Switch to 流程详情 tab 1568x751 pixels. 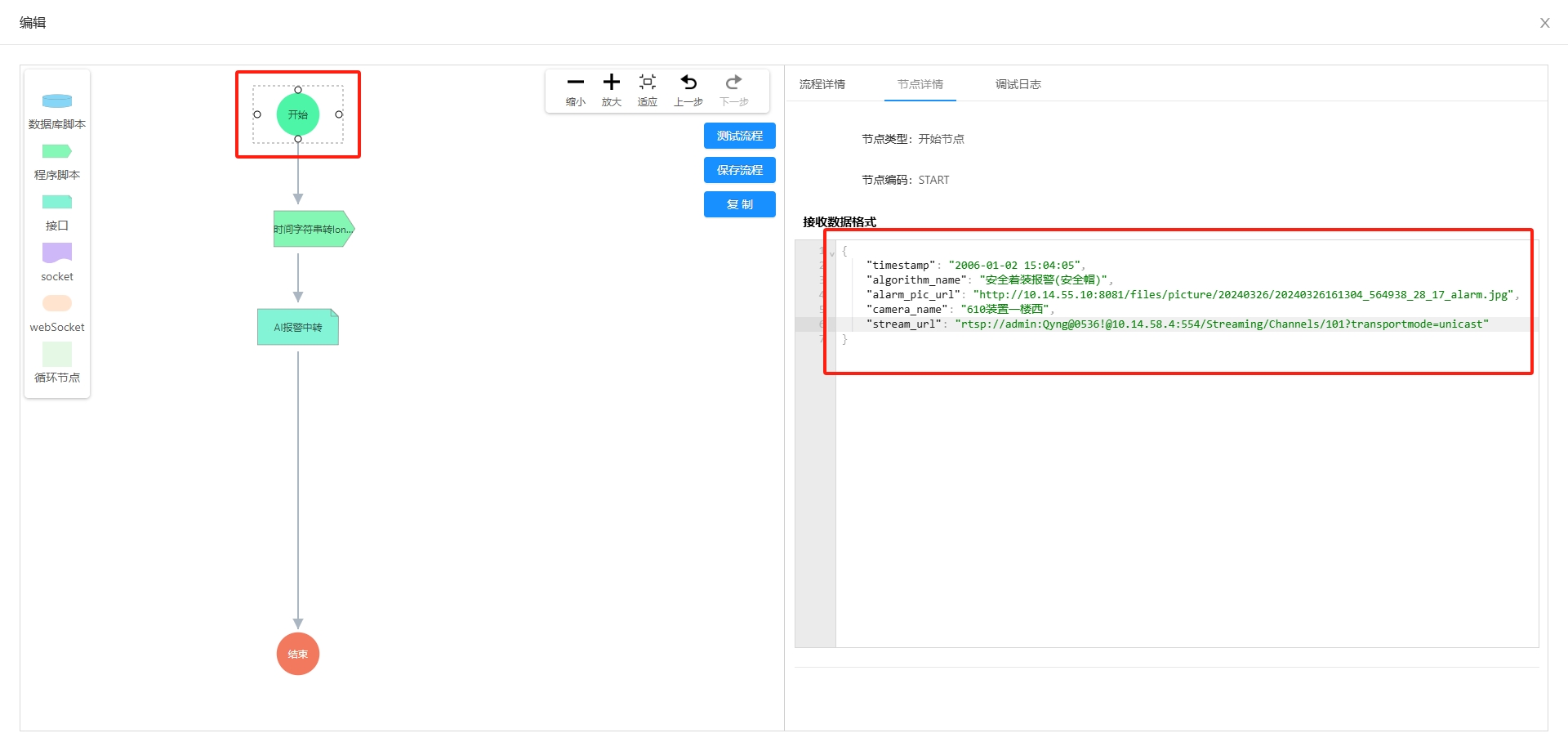(x=822, y=84)
